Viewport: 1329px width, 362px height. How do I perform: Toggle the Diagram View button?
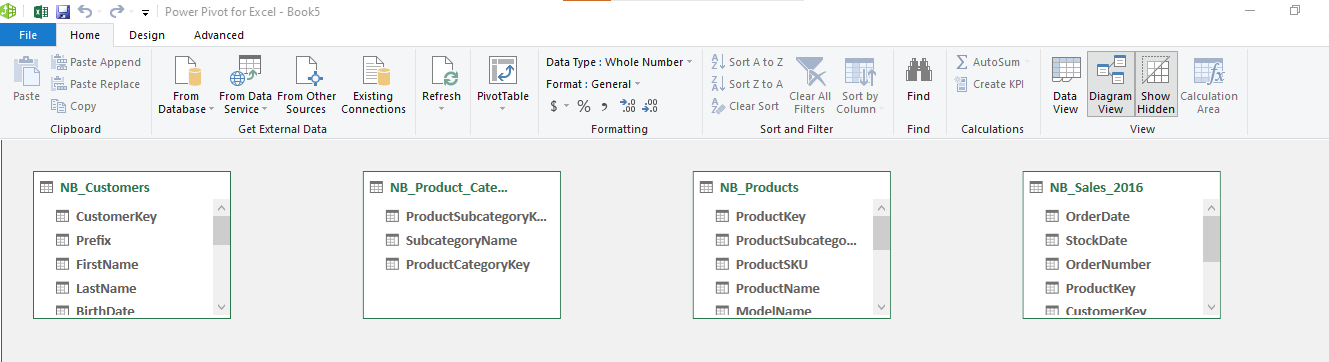click(x=1111, y=84)
